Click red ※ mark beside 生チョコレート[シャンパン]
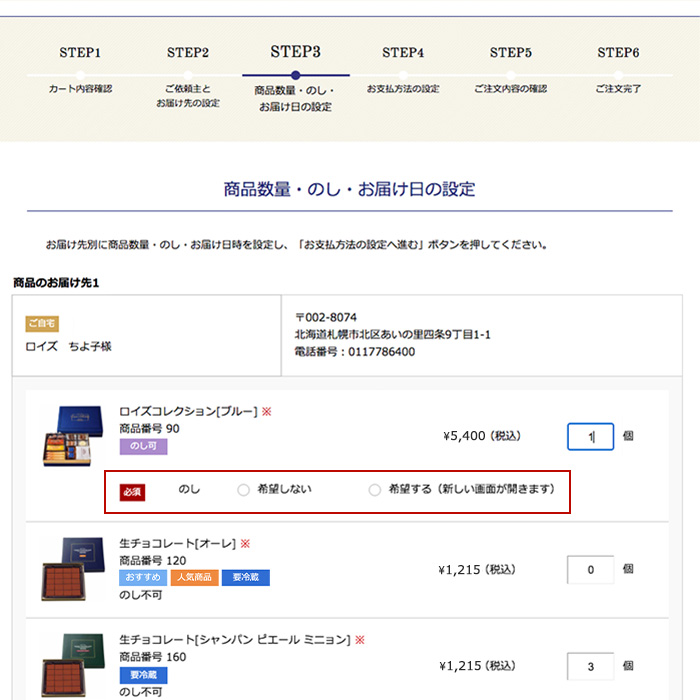 pyautogui.click(x=360, y=640)
